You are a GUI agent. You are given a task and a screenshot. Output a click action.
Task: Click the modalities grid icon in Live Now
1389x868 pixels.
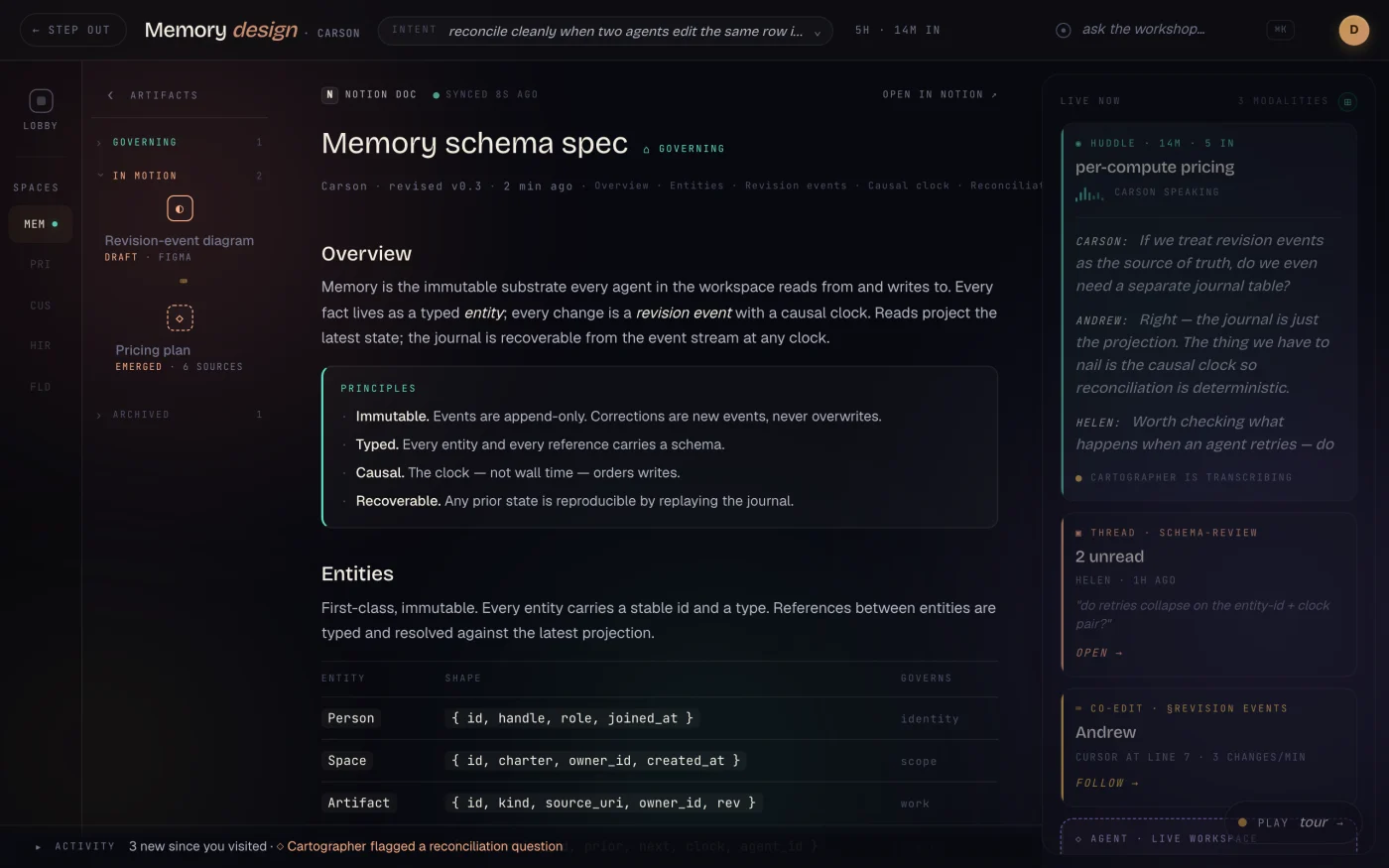click(x=1347, y=101)
